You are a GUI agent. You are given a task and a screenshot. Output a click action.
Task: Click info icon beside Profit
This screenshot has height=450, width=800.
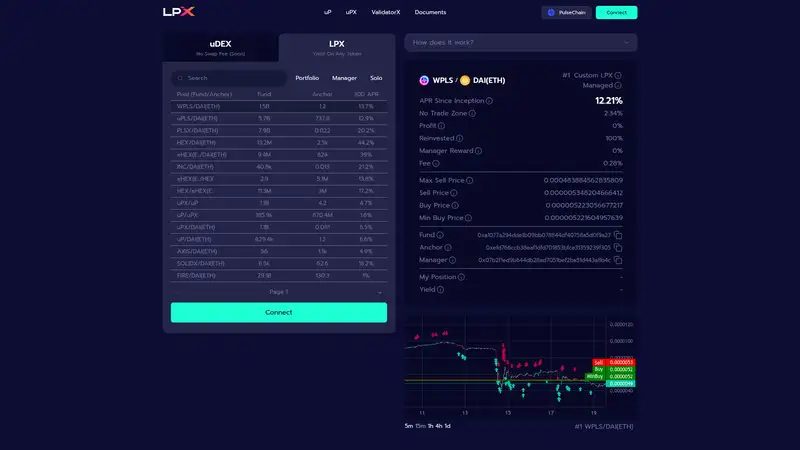click(441, 126)
